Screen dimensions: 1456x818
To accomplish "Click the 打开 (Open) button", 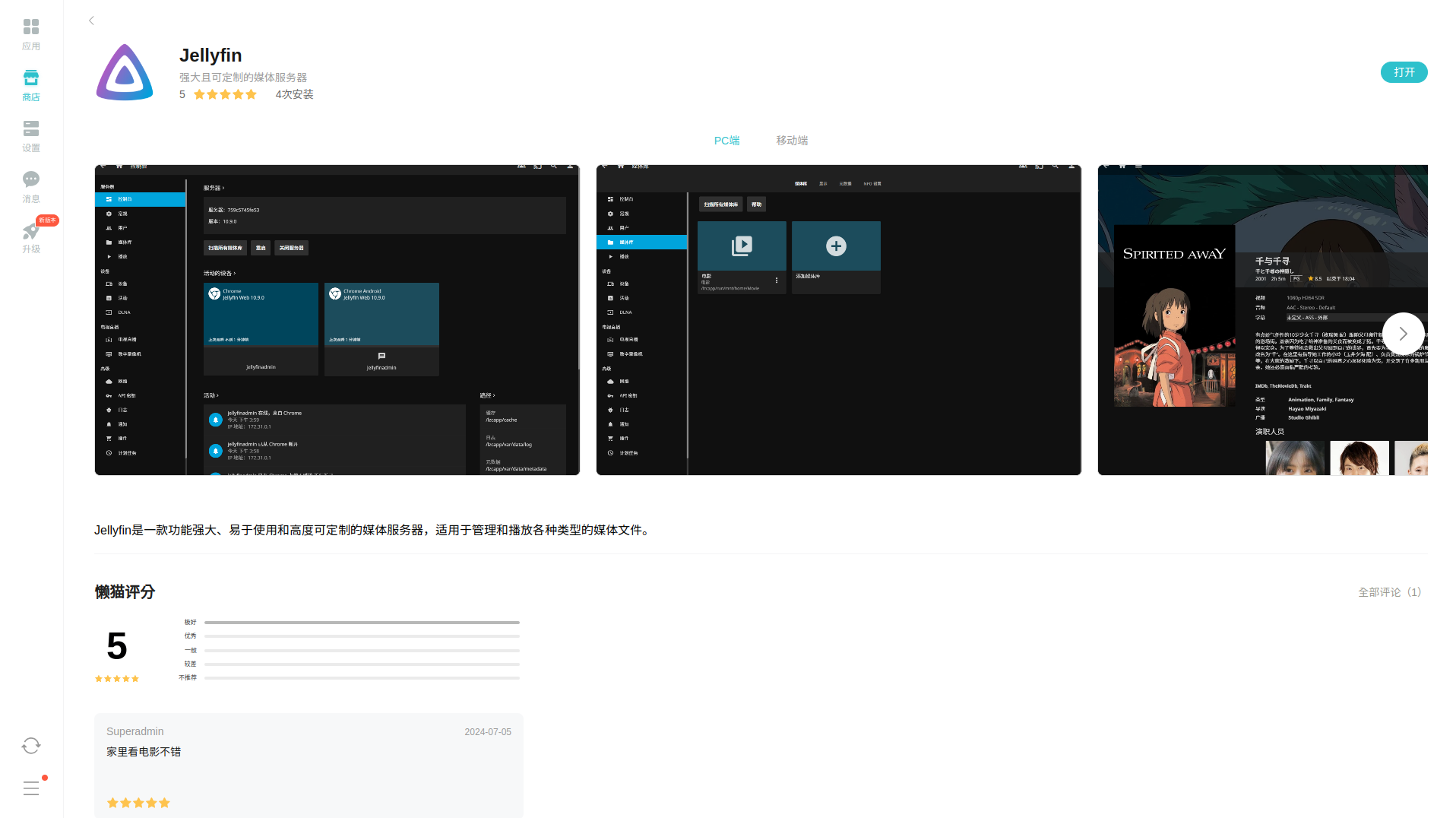I will (x=1404, y=72).
